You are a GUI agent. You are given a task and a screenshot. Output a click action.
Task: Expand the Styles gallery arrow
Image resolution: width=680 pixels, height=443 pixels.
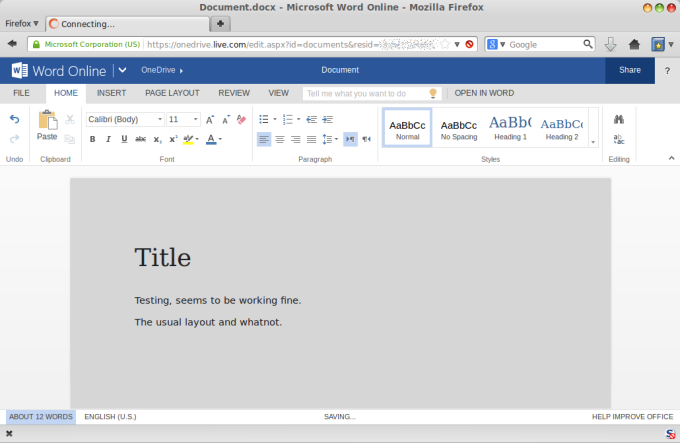pyautogui.click(x=593, y=141)
